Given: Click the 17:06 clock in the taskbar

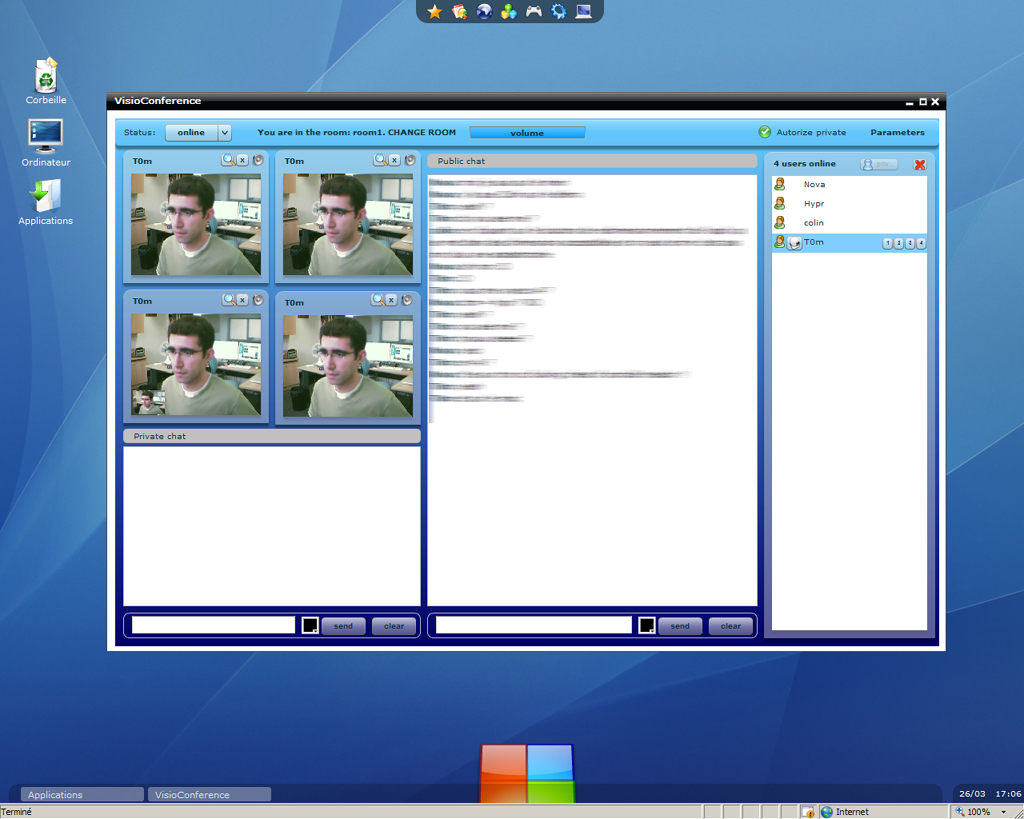Looking at the screenshot, I should [x=1008, y=794].
